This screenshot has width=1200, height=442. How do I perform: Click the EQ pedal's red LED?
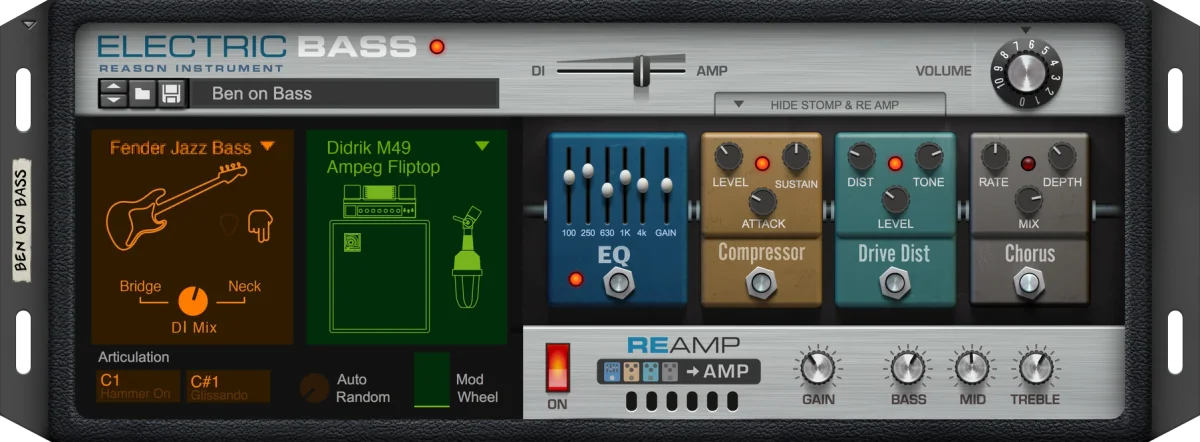pos(575,279)
